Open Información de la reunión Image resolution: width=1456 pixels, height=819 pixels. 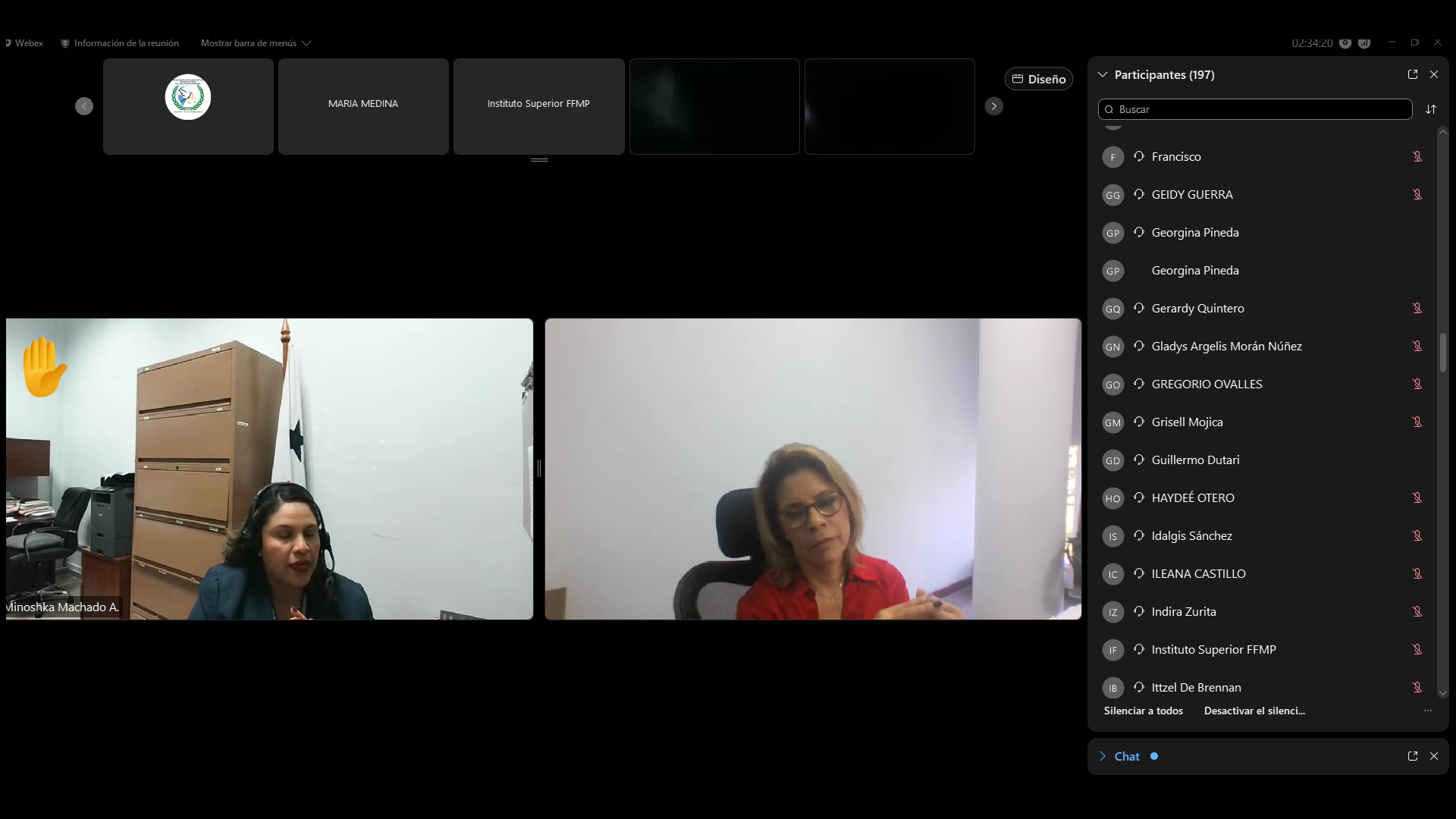point(120,43)
